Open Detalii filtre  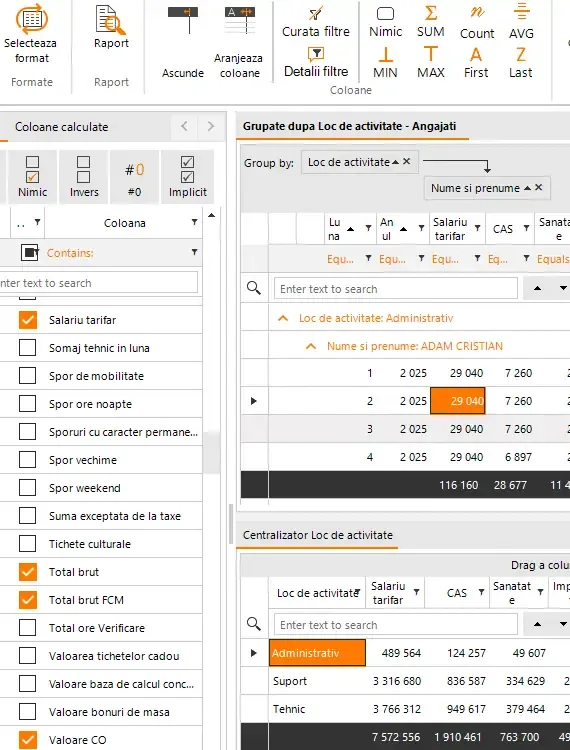316,63
